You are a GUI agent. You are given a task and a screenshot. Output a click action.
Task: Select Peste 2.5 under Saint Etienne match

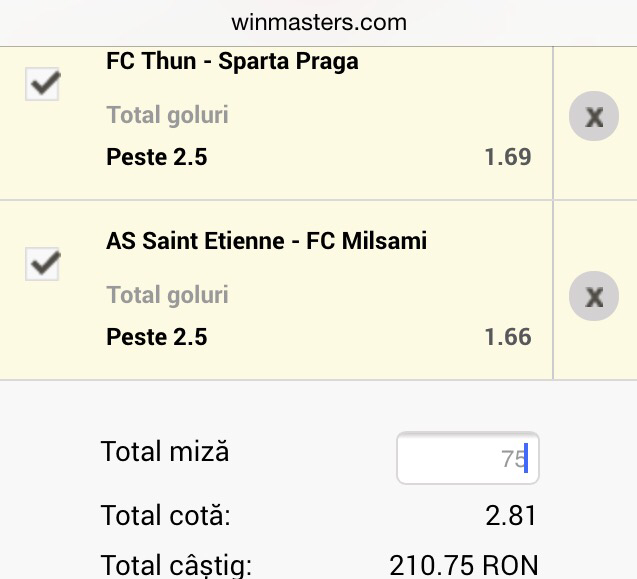157,337
